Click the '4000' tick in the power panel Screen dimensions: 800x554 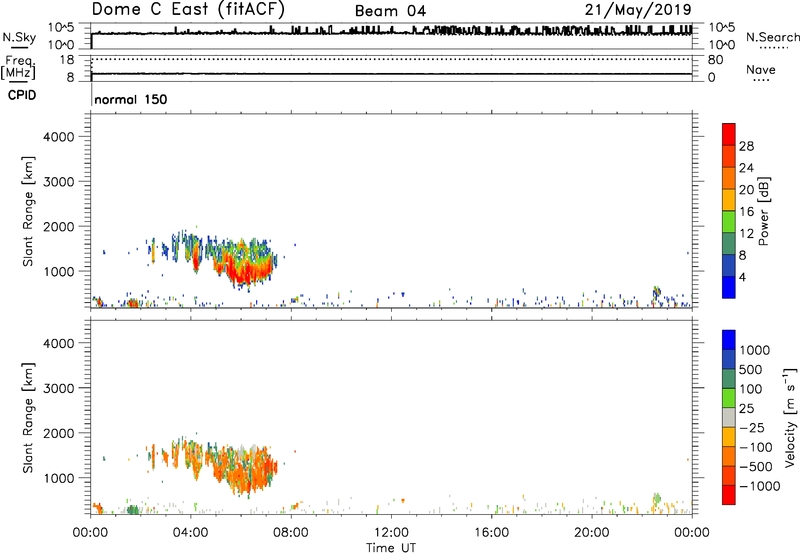click(x=58, y=137)
